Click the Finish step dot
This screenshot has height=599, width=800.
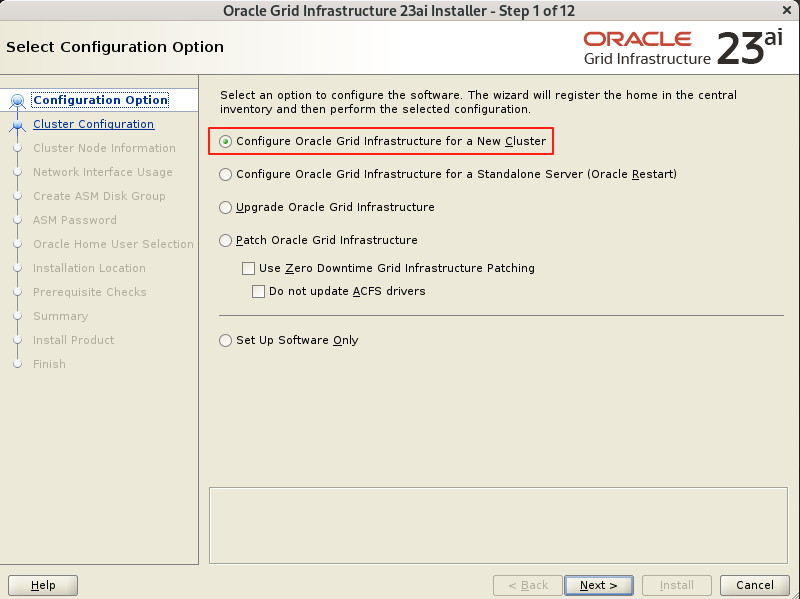[x=18, y=364]
